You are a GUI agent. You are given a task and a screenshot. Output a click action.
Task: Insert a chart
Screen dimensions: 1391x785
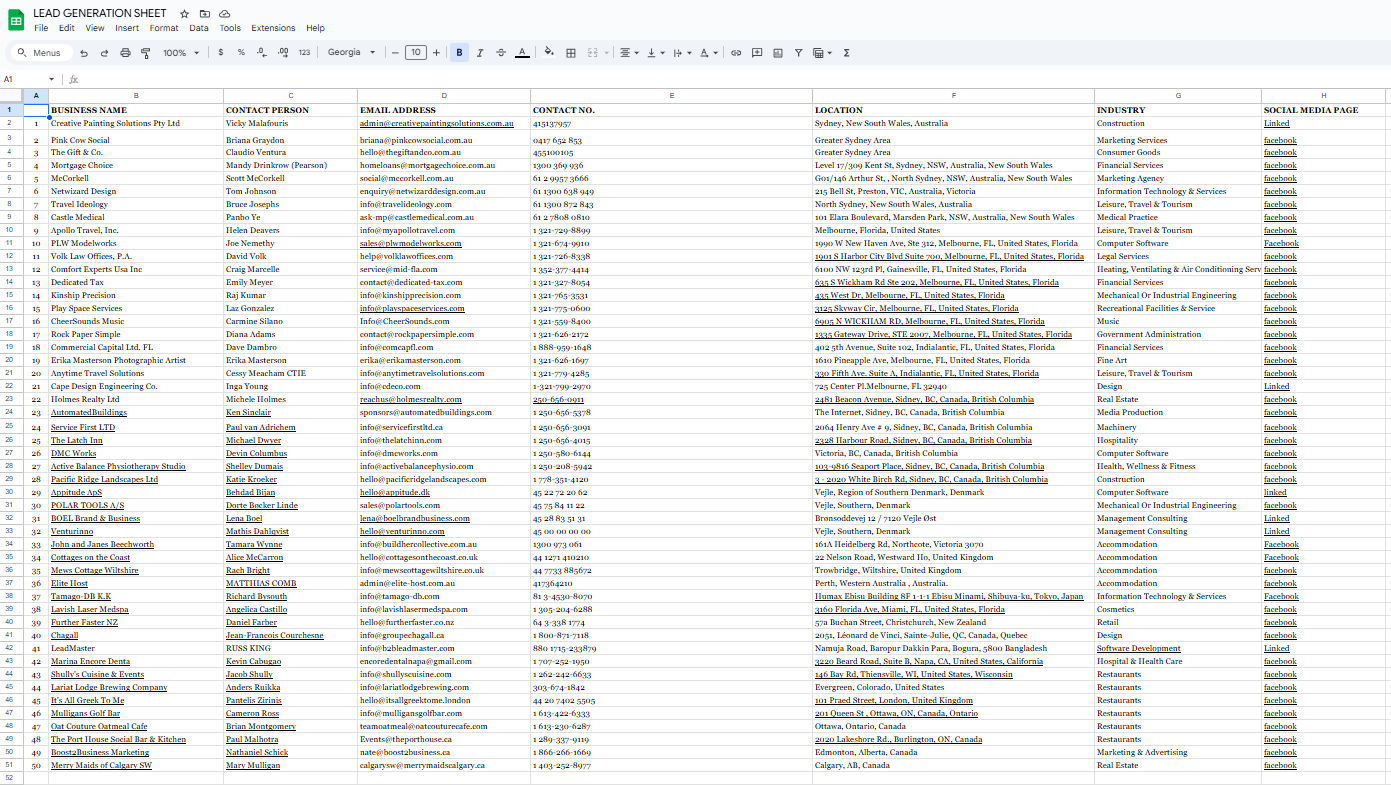(x=778, y=53)
